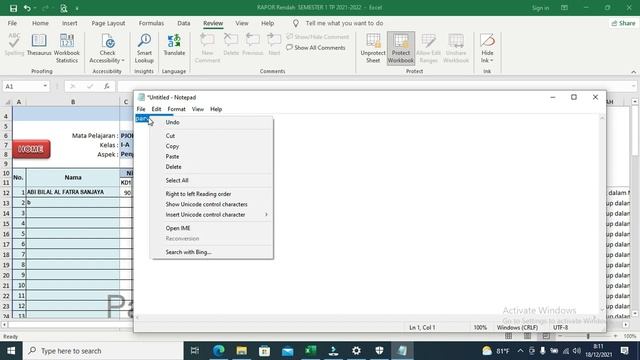Open Notepad View menu
Image resolution: width=640 pixels, height=360 pixels.
coord(198,109)
